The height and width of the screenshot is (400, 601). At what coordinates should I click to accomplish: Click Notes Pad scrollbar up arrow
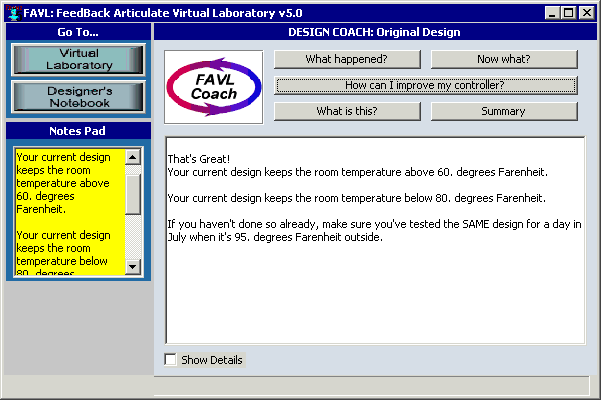pyautogui.click(x=133, y=157)
